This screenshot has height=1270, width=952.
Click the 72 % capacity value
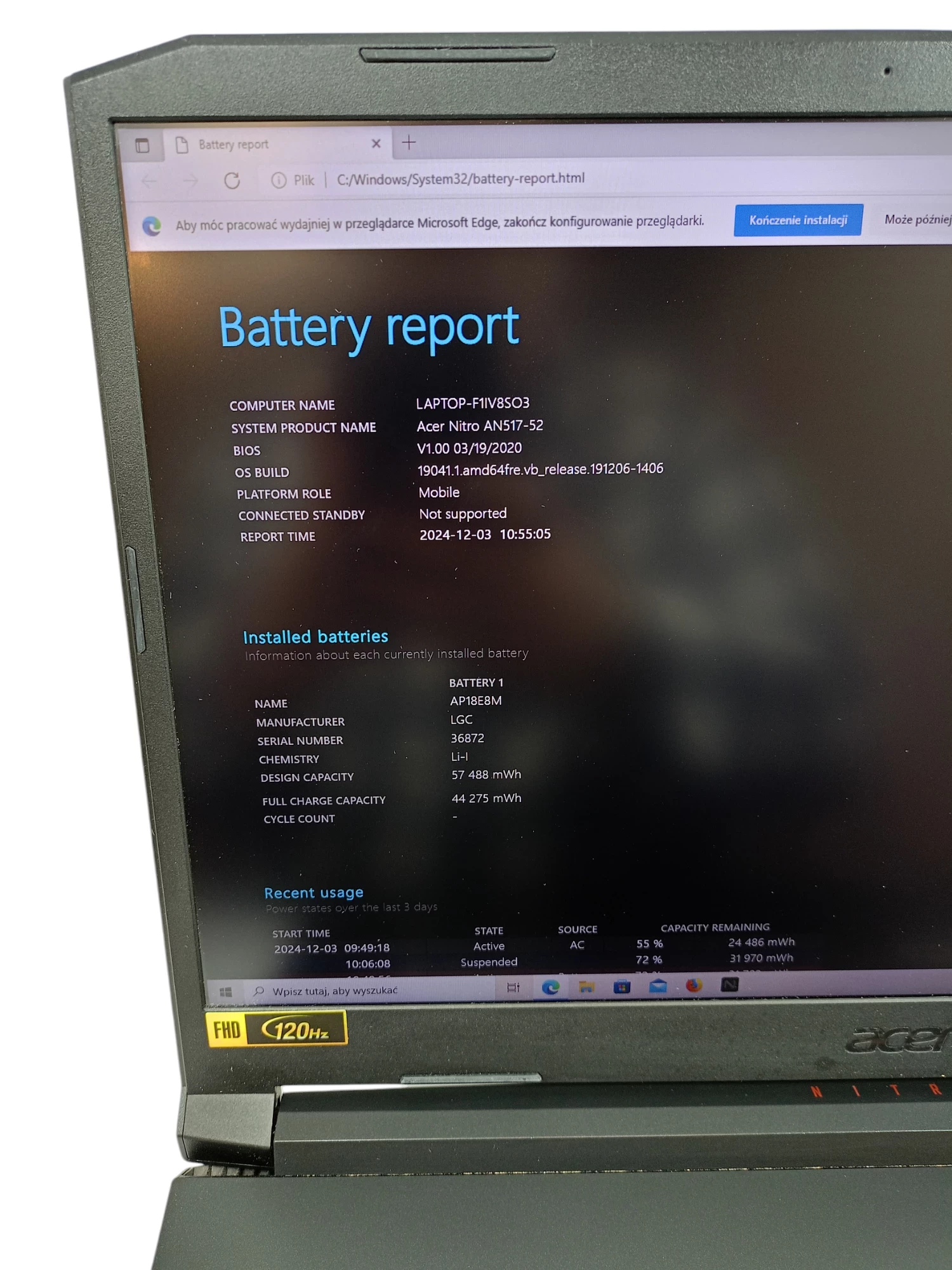(649, 959)
